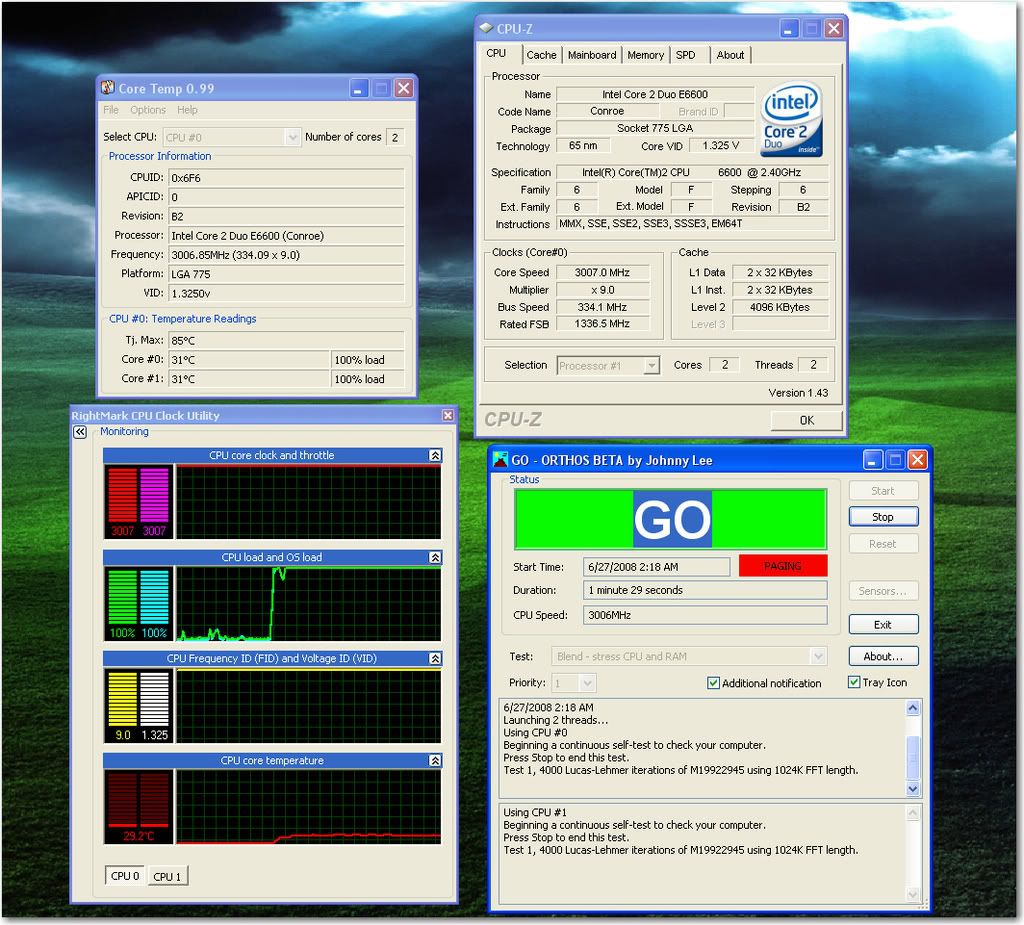Collapse RightMark panel with double-arrow icon
1024x925 pixels.
coord(80,432)
